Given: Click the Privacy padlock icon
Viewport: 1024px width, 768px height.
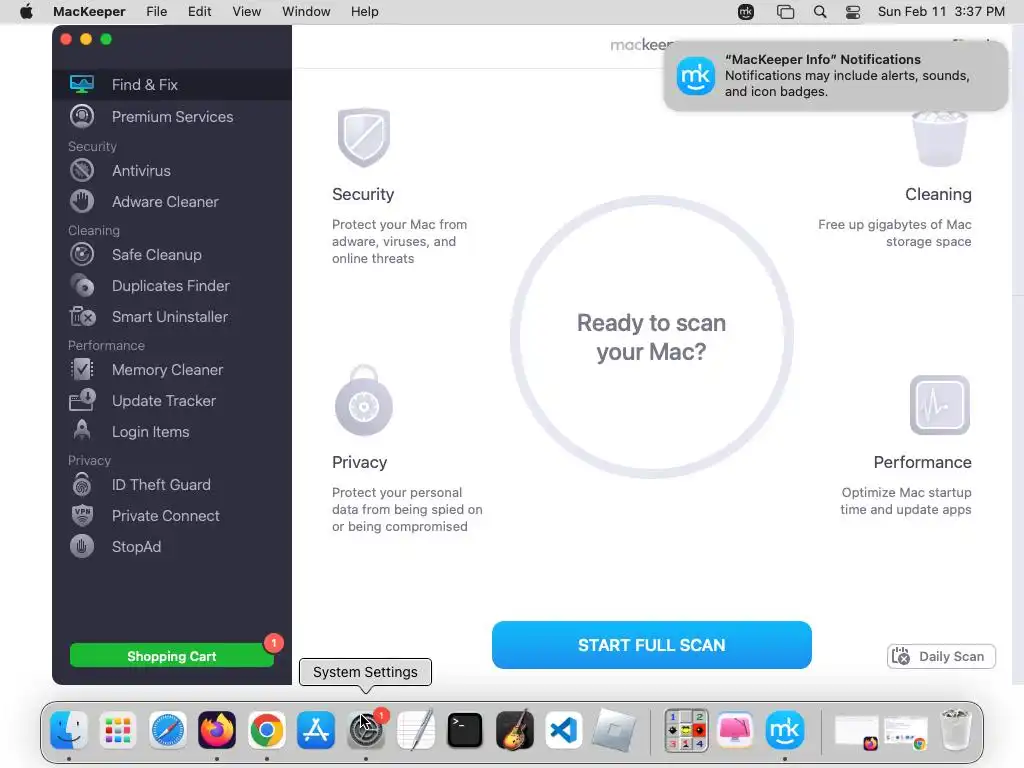Looking at the screenshot, I should pos(364,400).
